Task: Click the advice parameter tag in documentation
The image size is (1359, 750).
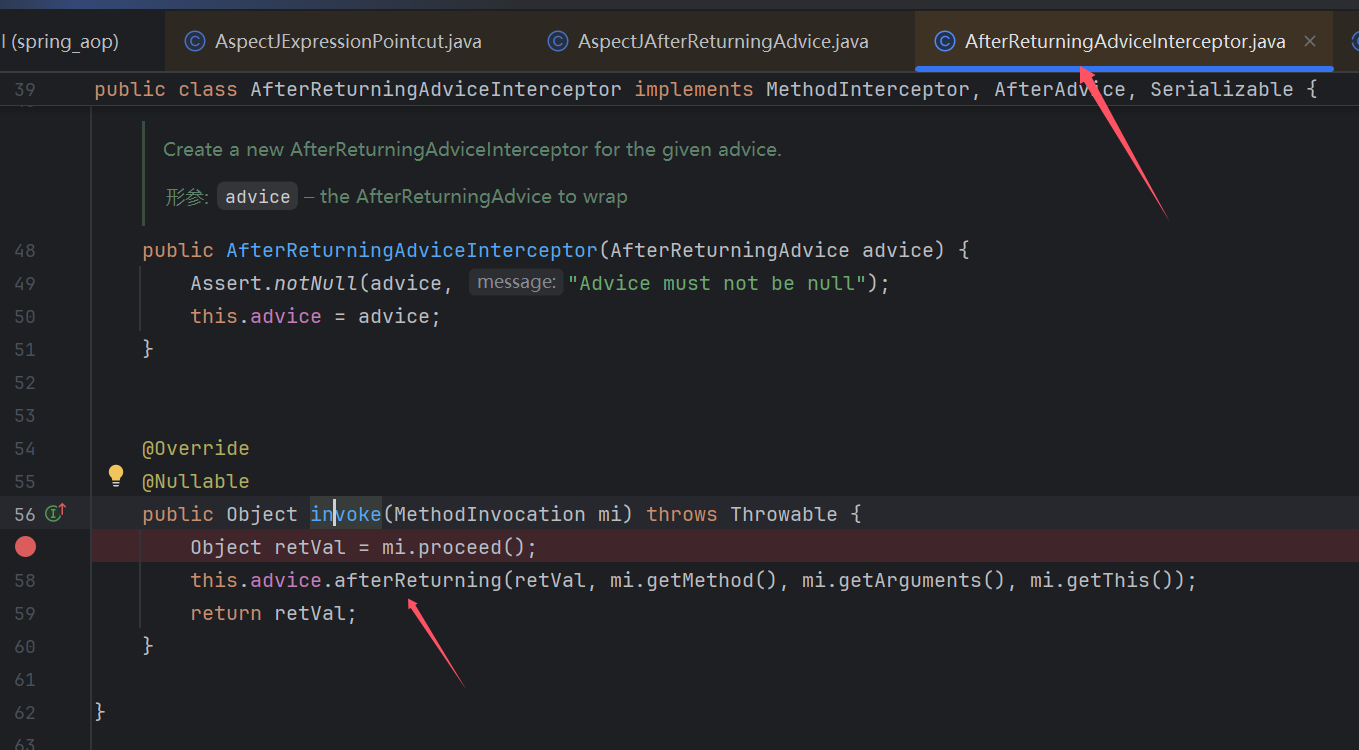Action: click(257, 197)
